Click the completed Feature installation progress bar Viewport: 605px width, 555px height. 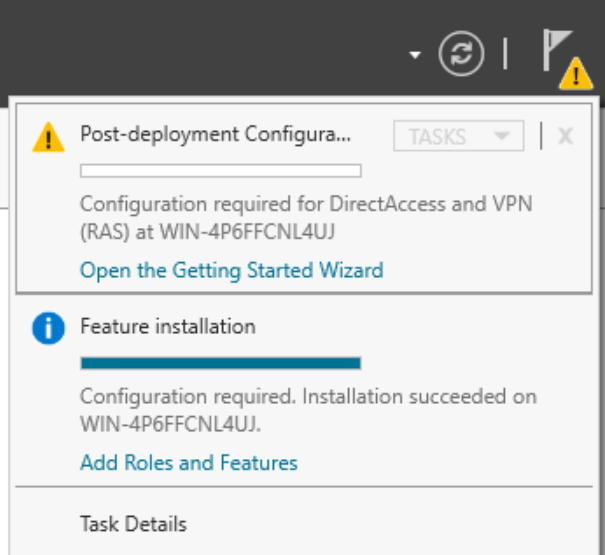point(220,363)
